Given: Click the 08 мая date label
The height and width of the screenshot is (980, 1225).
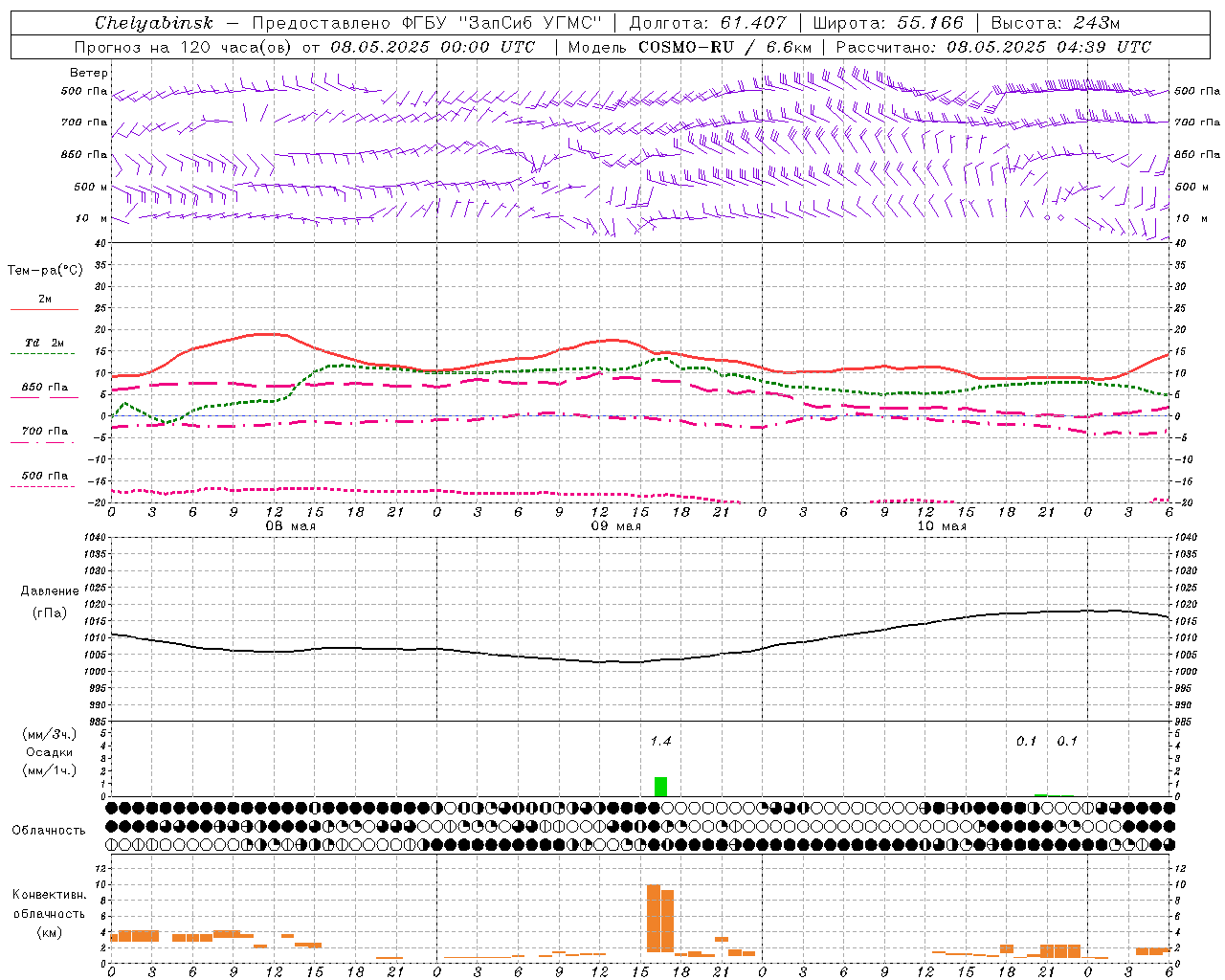Looking at the screenshot, I should (290, 526).
